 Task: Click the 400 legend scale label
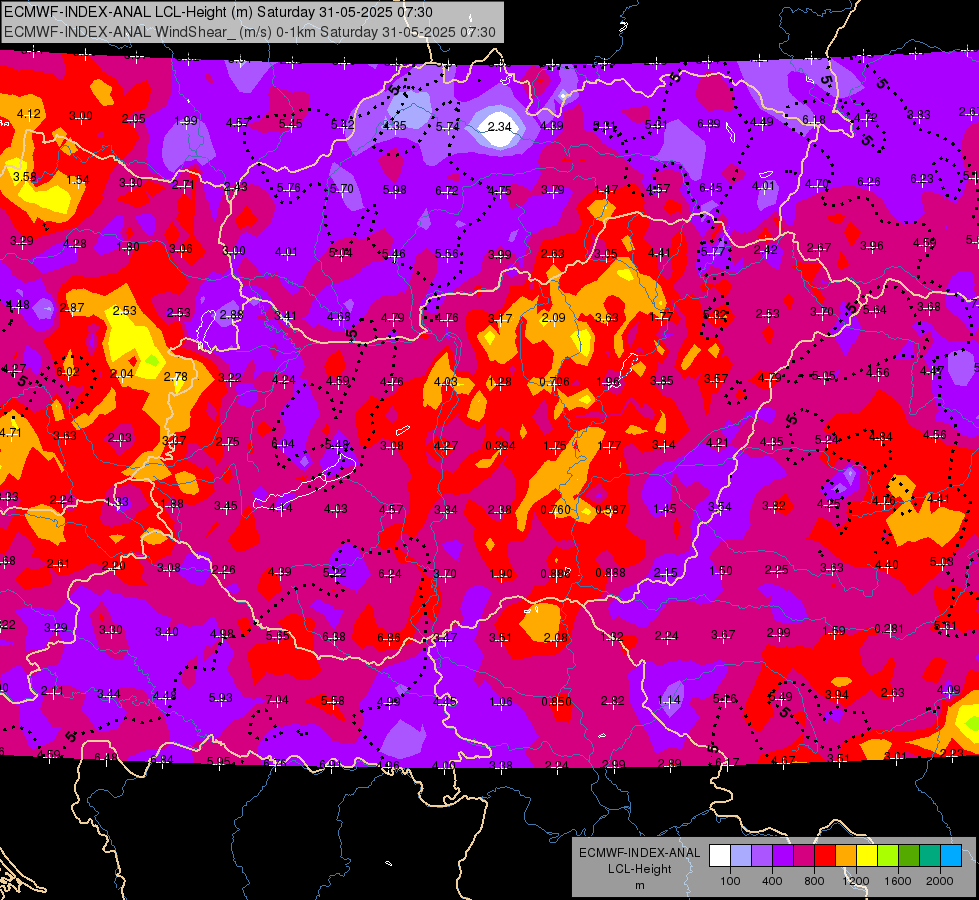(x=772, y=881)
